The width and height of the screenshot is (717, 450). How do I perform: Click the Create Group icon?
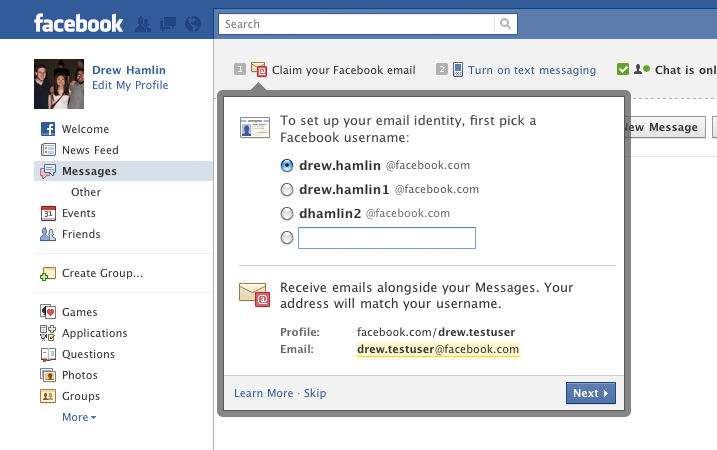[48, 273]
